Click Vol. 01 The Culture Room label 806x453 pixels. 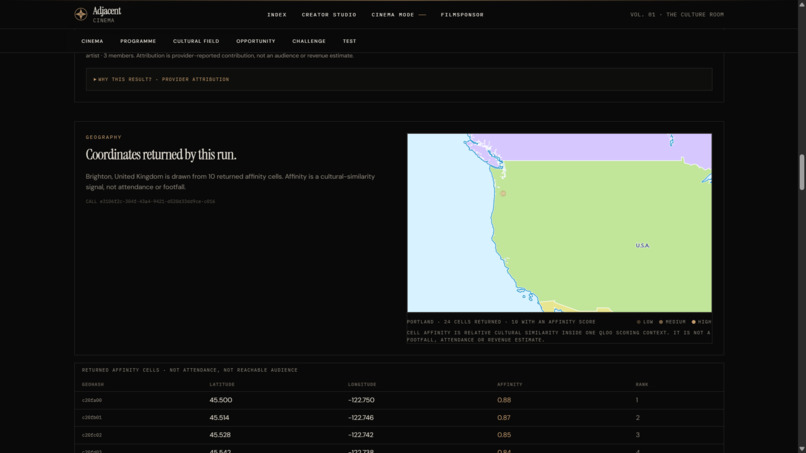click(676, 15)
